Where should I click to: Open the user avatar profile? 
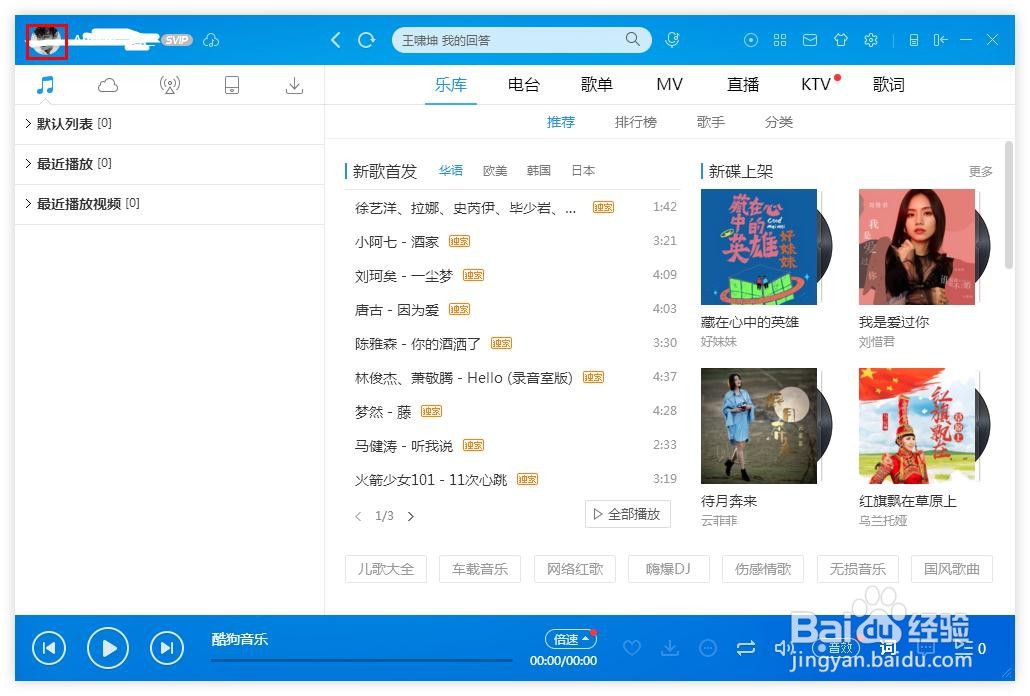(47, 41)
